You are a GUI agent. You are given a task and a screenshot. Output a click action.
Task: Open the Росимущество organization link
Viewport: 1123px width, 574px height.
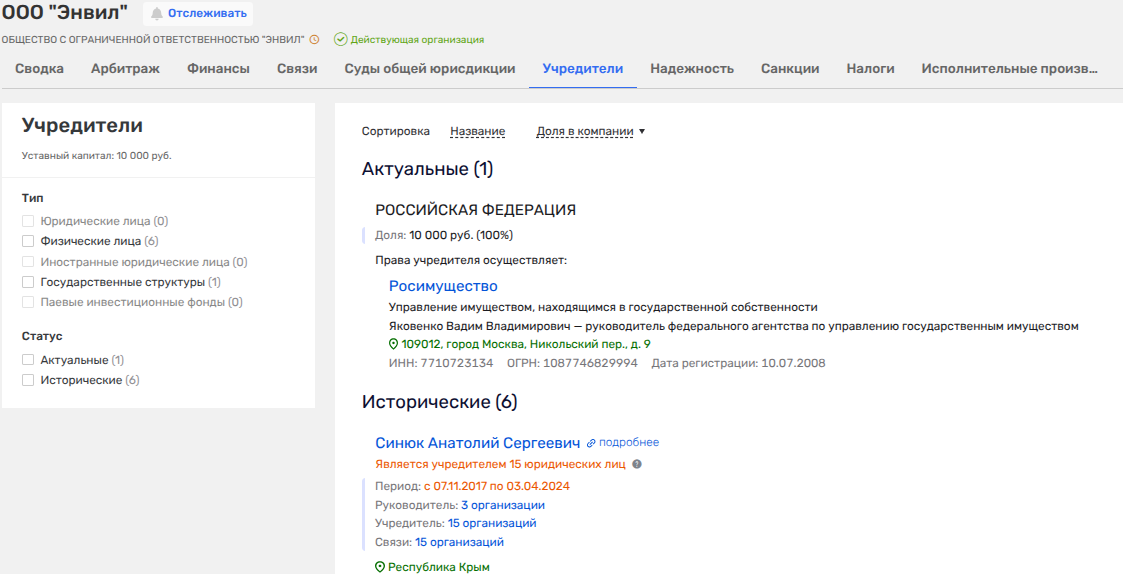click(443, 286)
